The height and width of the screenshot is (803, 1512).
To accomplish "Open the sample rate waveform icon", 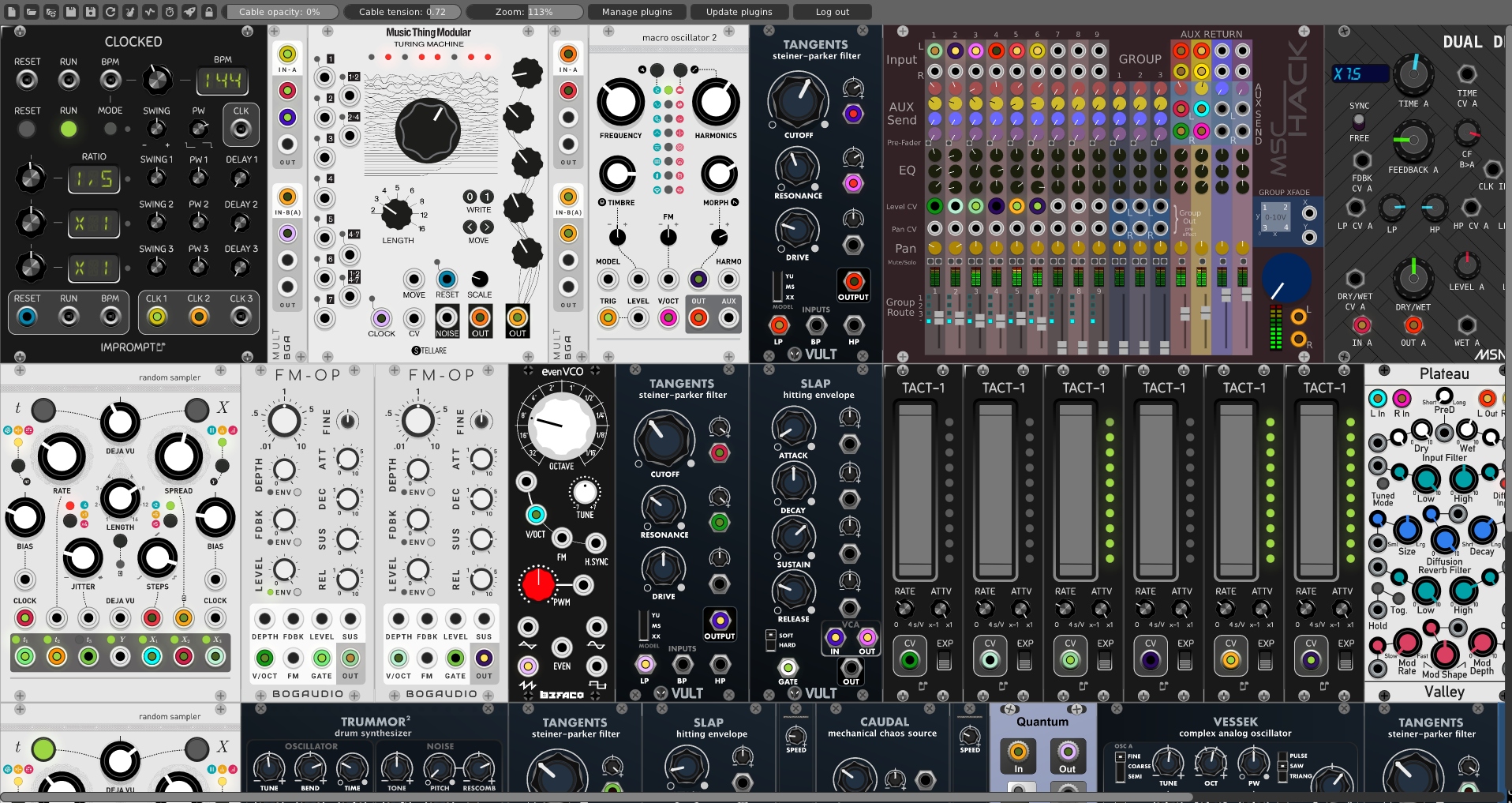I will click(149, 12).
